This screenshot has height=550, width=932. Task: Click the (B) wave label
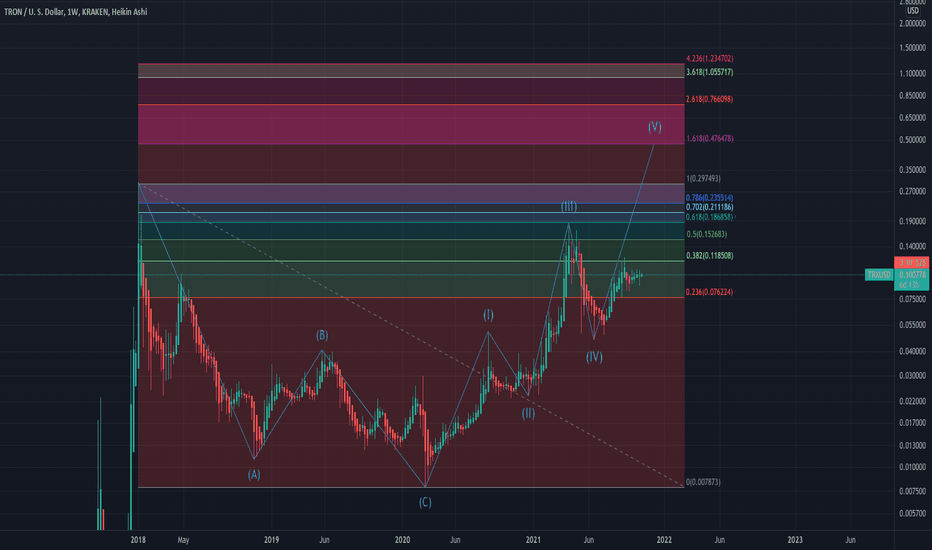click(322, 335)
